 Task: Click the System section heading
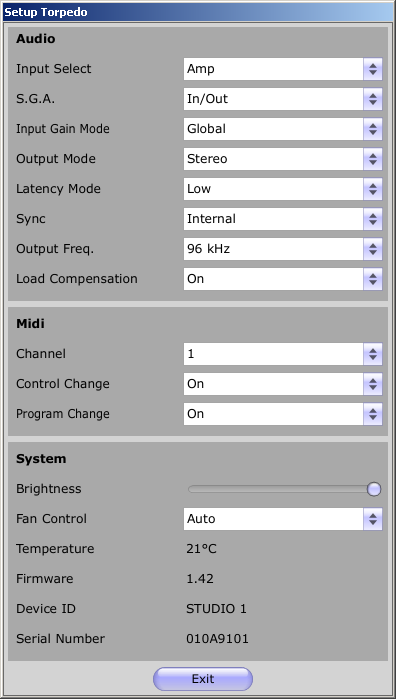click(41, 459)
